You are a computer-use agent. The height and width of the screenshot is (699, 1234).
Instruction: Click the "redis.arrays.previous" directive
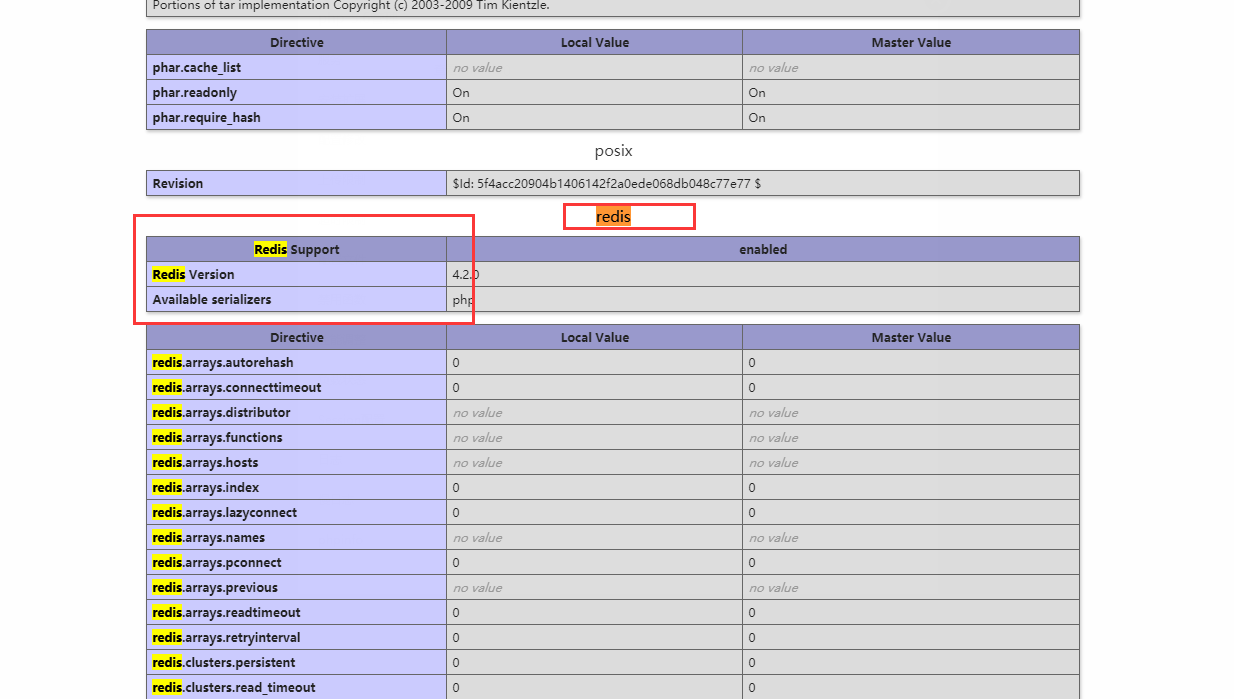point(215,588)
